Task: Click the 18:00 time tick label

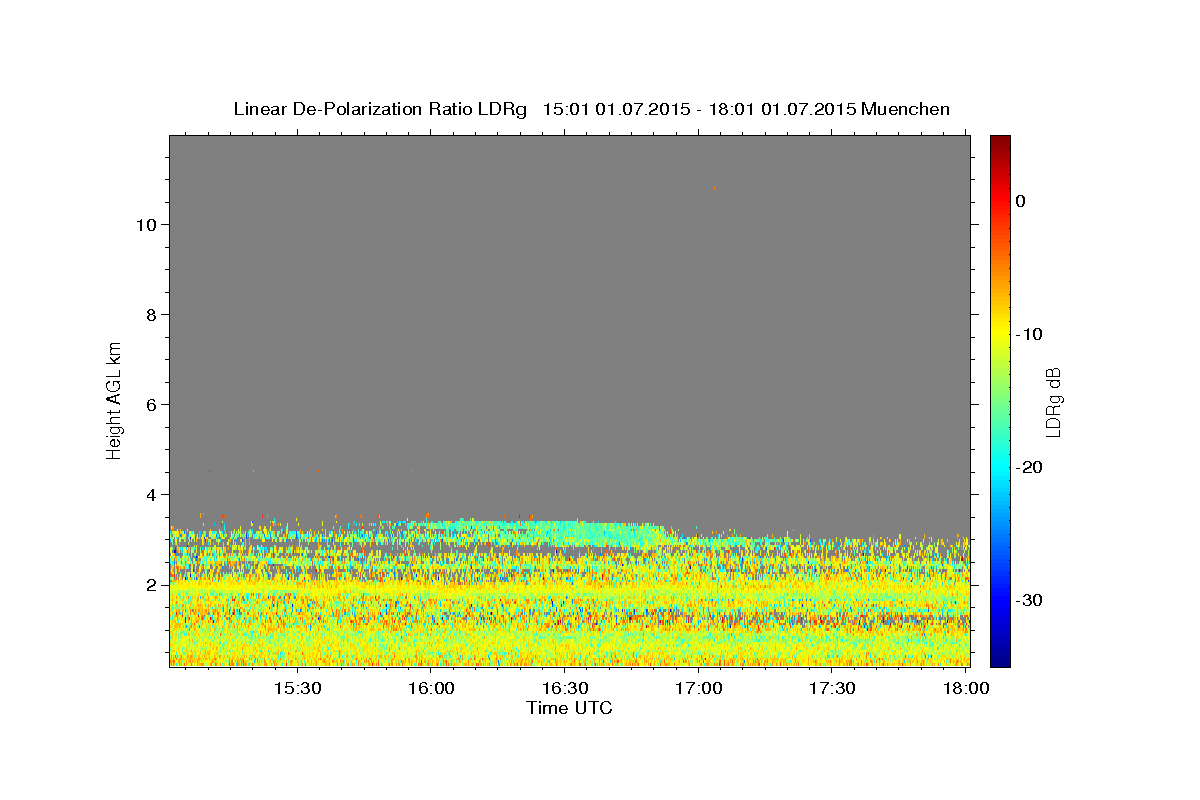Action: point(966,689)
